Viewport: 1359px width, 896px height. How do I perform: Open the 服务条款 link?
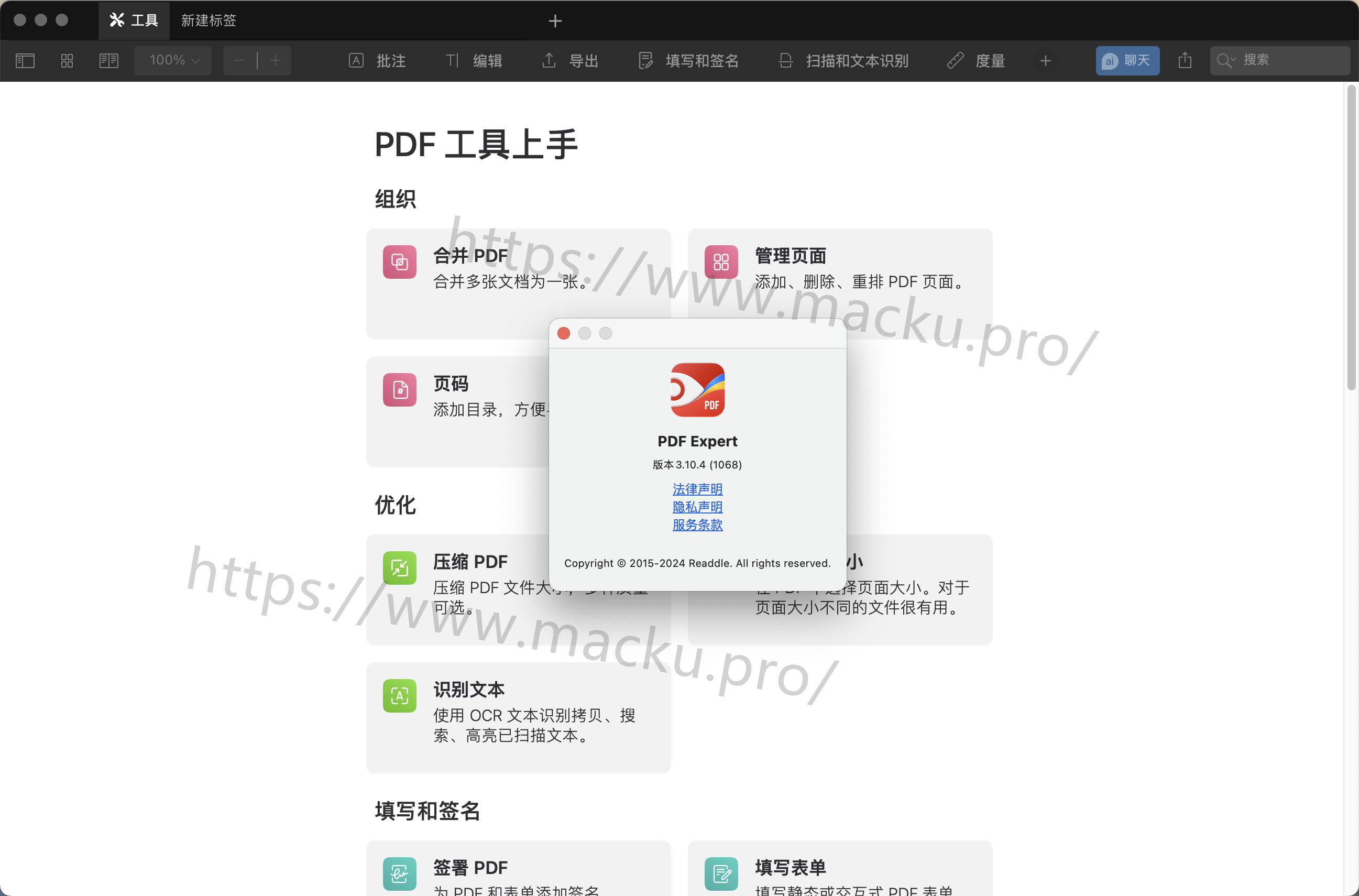point(697,525)
